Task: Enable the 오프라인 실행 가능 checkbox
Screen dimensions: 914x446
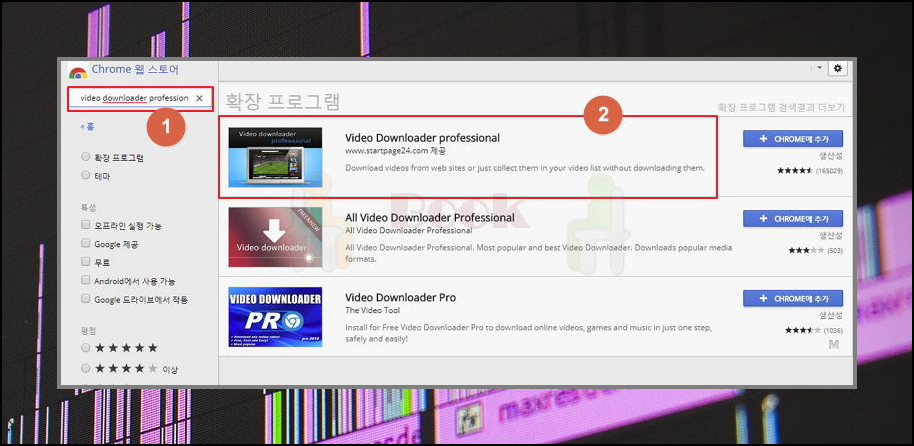Action: pos(86,225)
